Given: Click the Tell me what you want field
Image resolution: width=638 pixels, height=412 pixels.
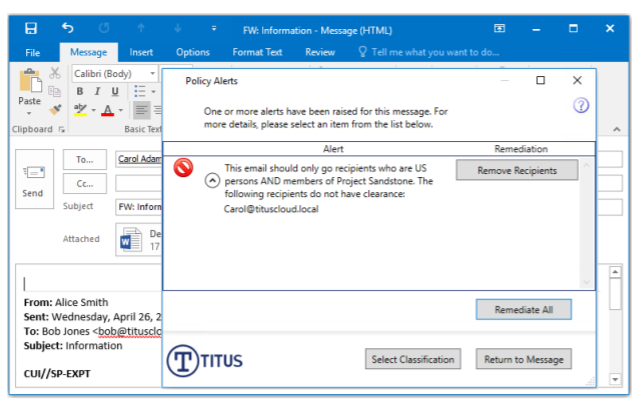Looking at the screenshot, I should [x=429, y=52].
